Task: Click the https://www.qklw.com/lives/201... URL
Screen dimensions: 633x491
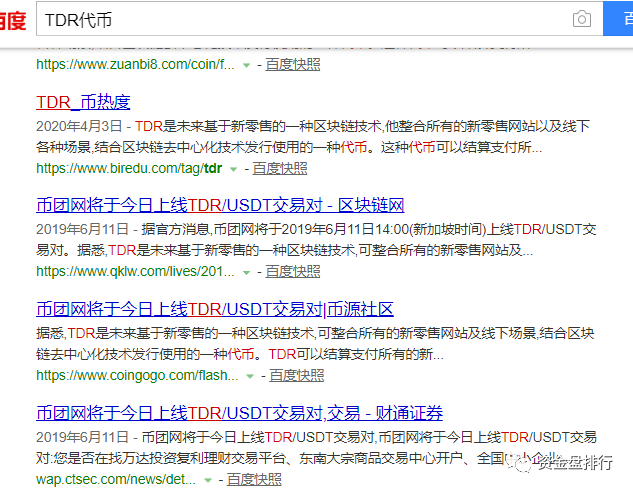Action: pyautogui.click(x=135, y=272)
